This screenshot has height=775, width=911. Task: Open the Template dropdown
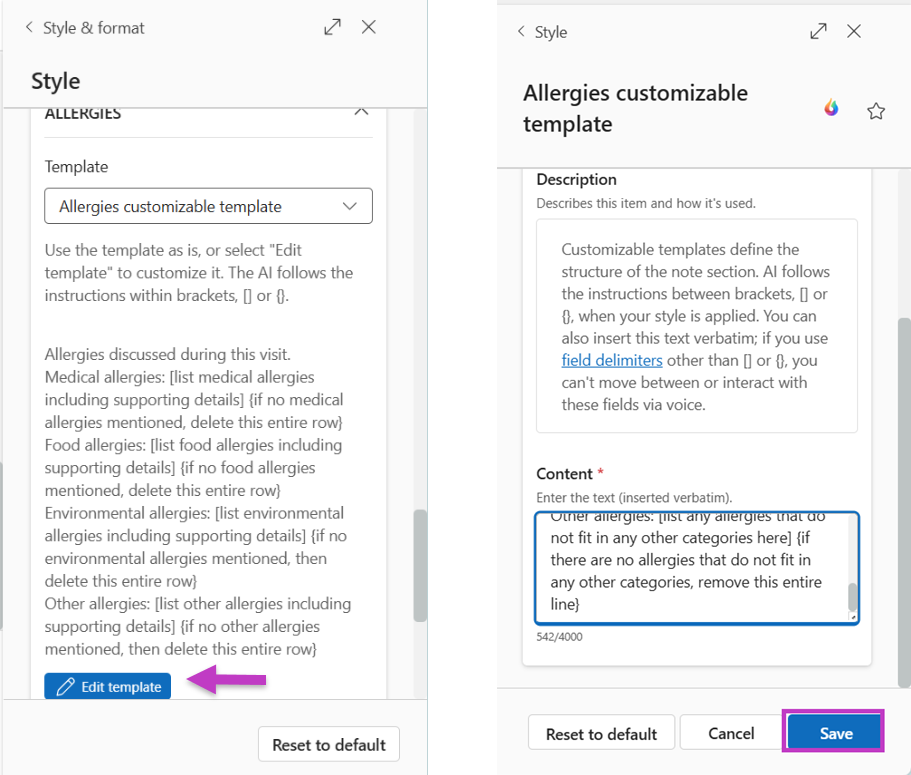[x=208, y=205]
